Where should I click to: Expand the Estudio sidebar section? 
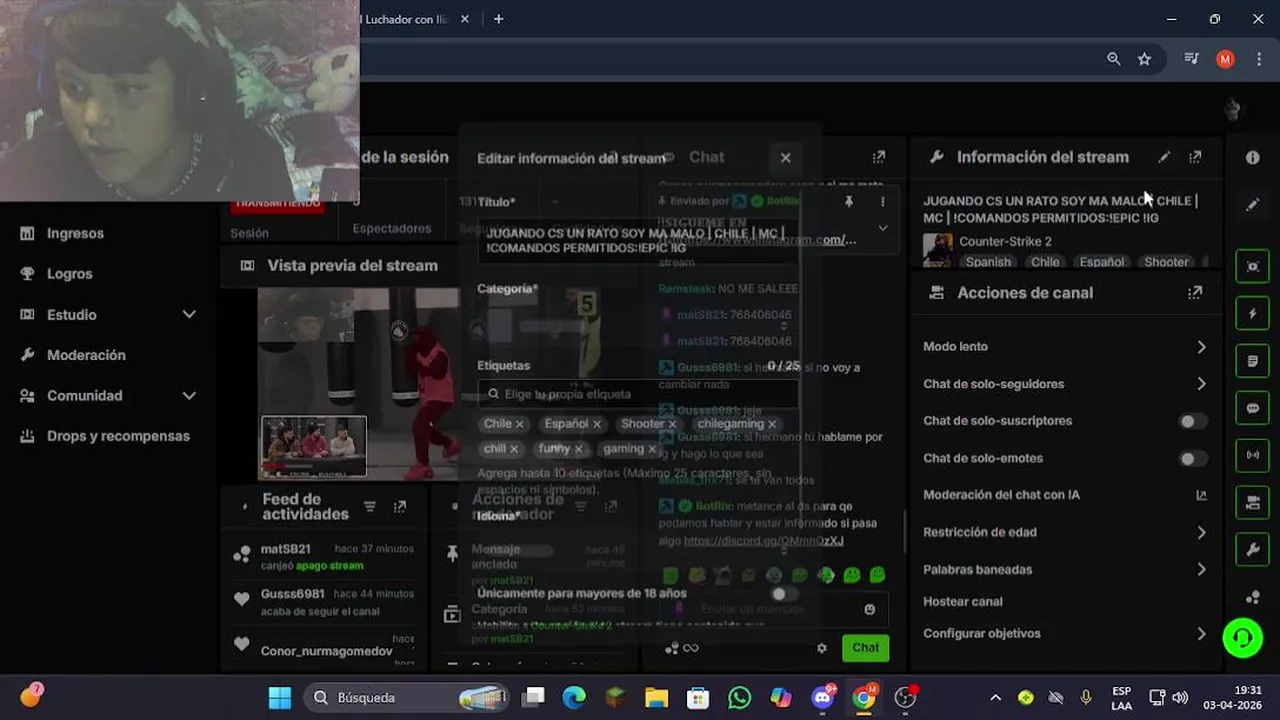pyautogui.click(x=189, y=314)
